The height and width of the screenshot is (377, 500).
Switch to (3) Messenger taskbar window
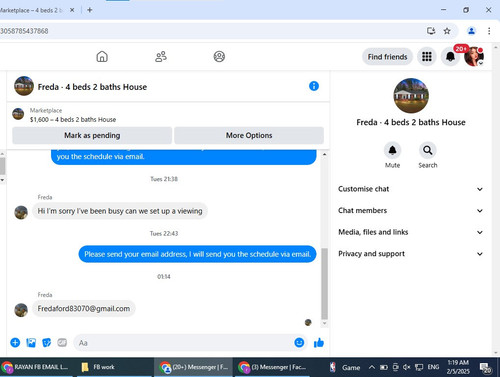[272, 367]
